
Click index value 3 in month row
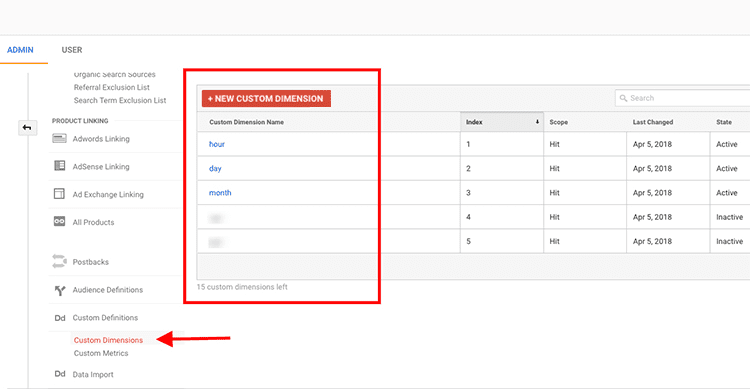(468, 193)
